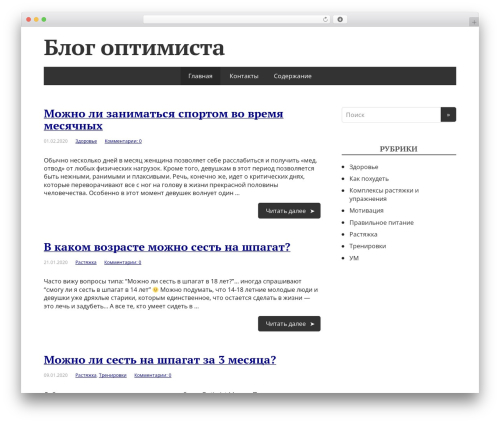Screen dimensions: 500x423
Task: Click the date 01.02.2020 of first post
Action: pos(56,141)
